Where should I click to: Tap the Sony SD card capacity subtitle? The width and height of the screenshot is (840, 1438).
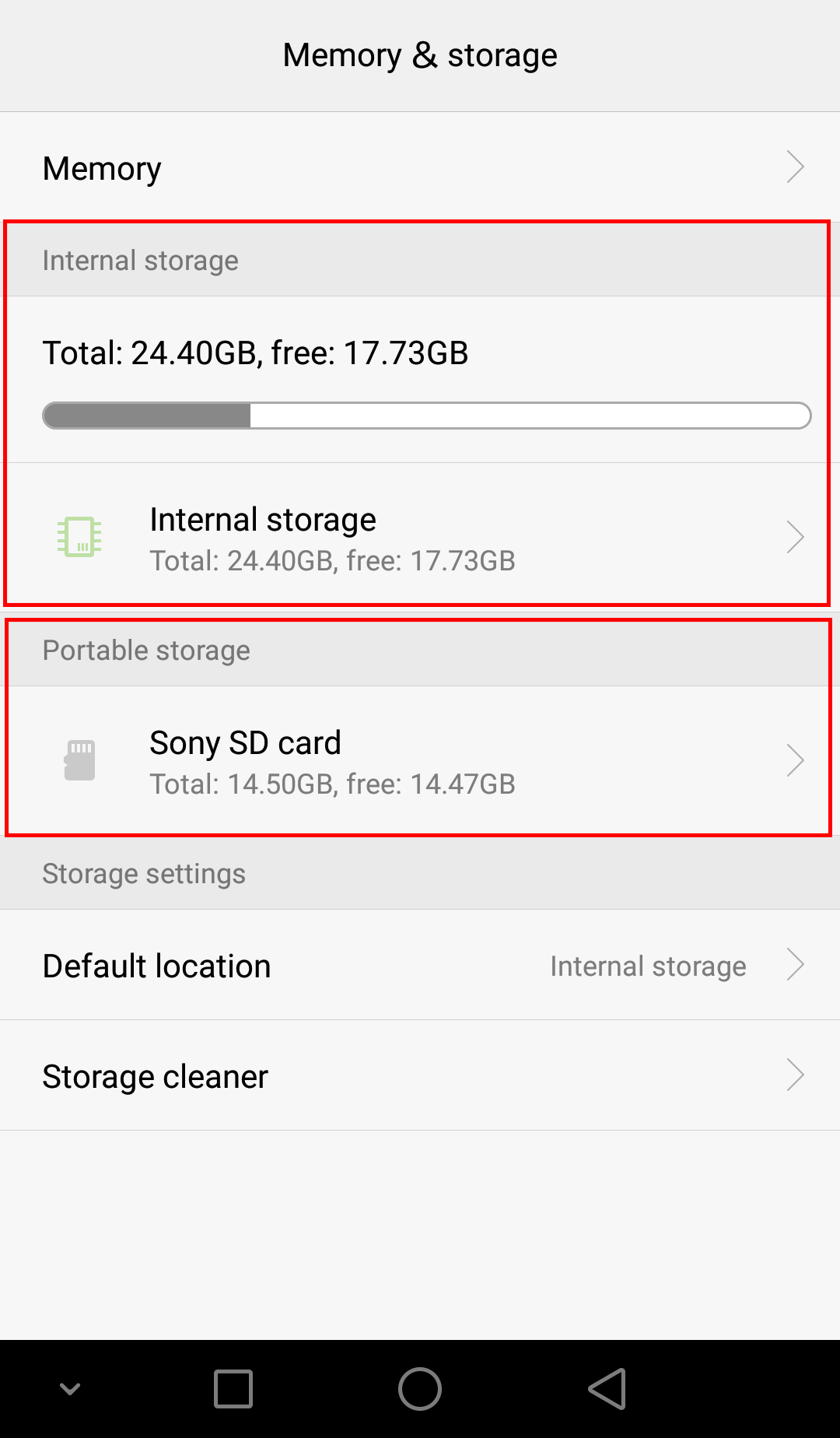point(333,784)
